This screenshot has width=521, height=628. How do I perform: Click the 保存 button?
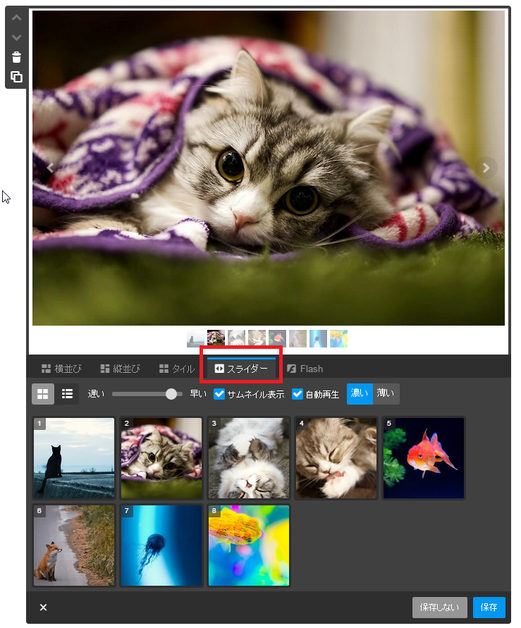point(489,608)
